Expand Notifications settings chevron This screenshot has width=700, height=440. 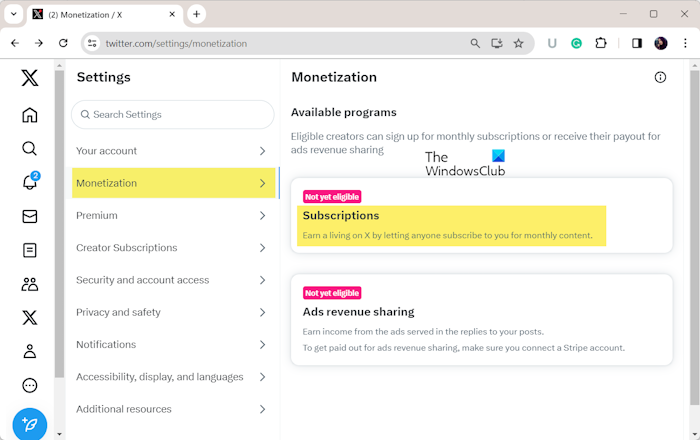(x=262, y=344)
